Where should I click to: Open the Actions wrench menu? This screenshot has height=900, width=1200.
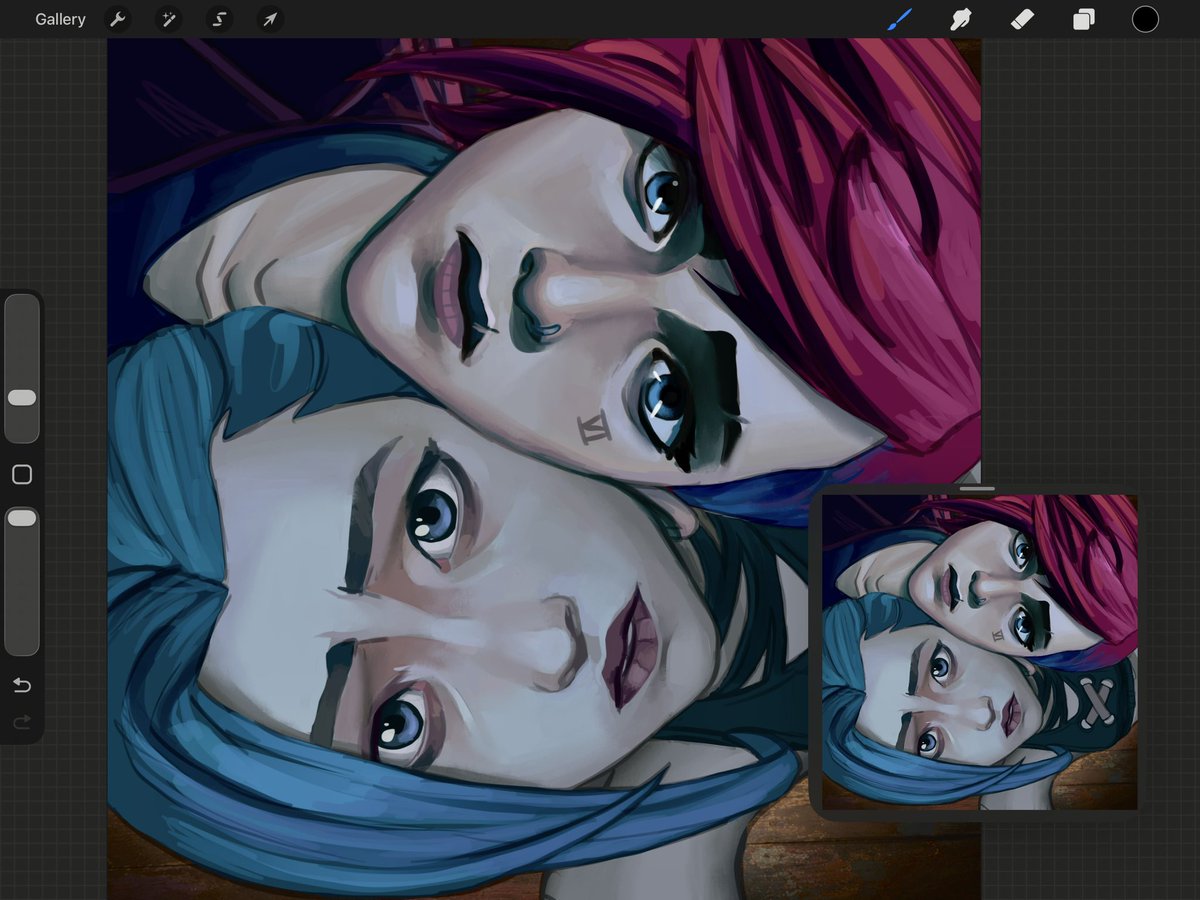118,19
